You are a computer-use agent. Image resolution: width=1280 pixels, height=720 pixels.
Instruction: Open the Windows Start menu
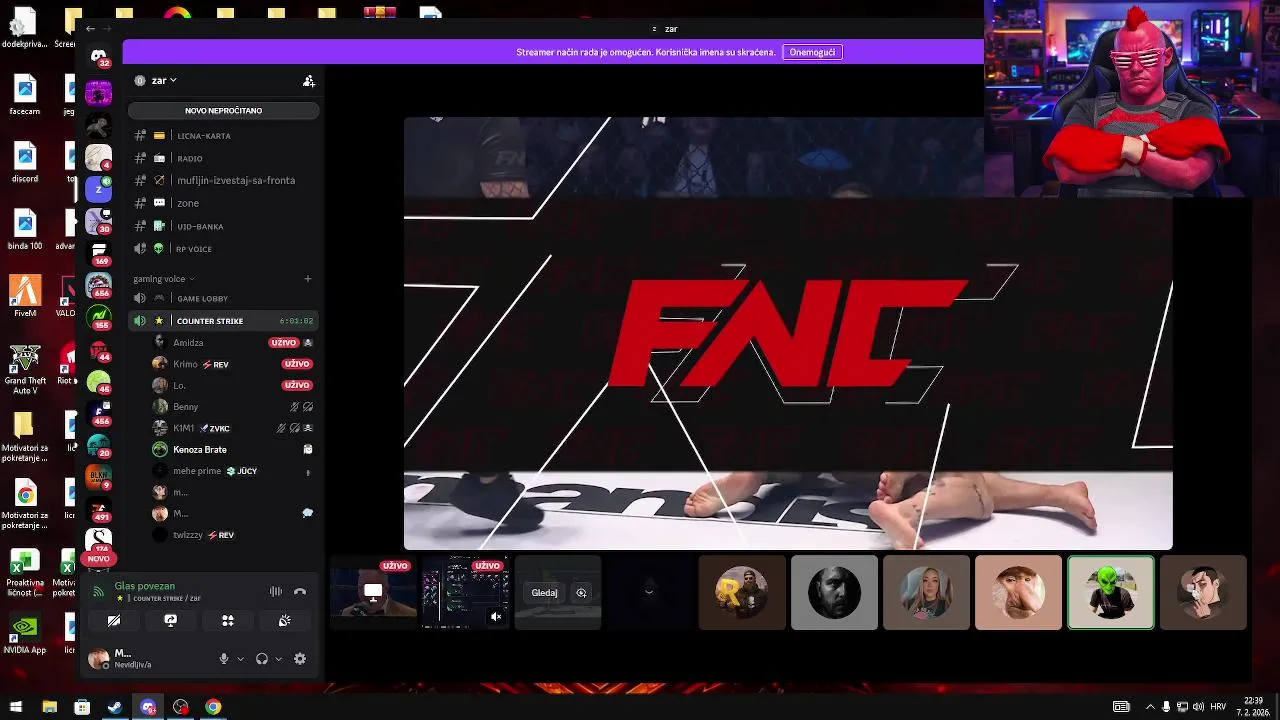[16, 707]
